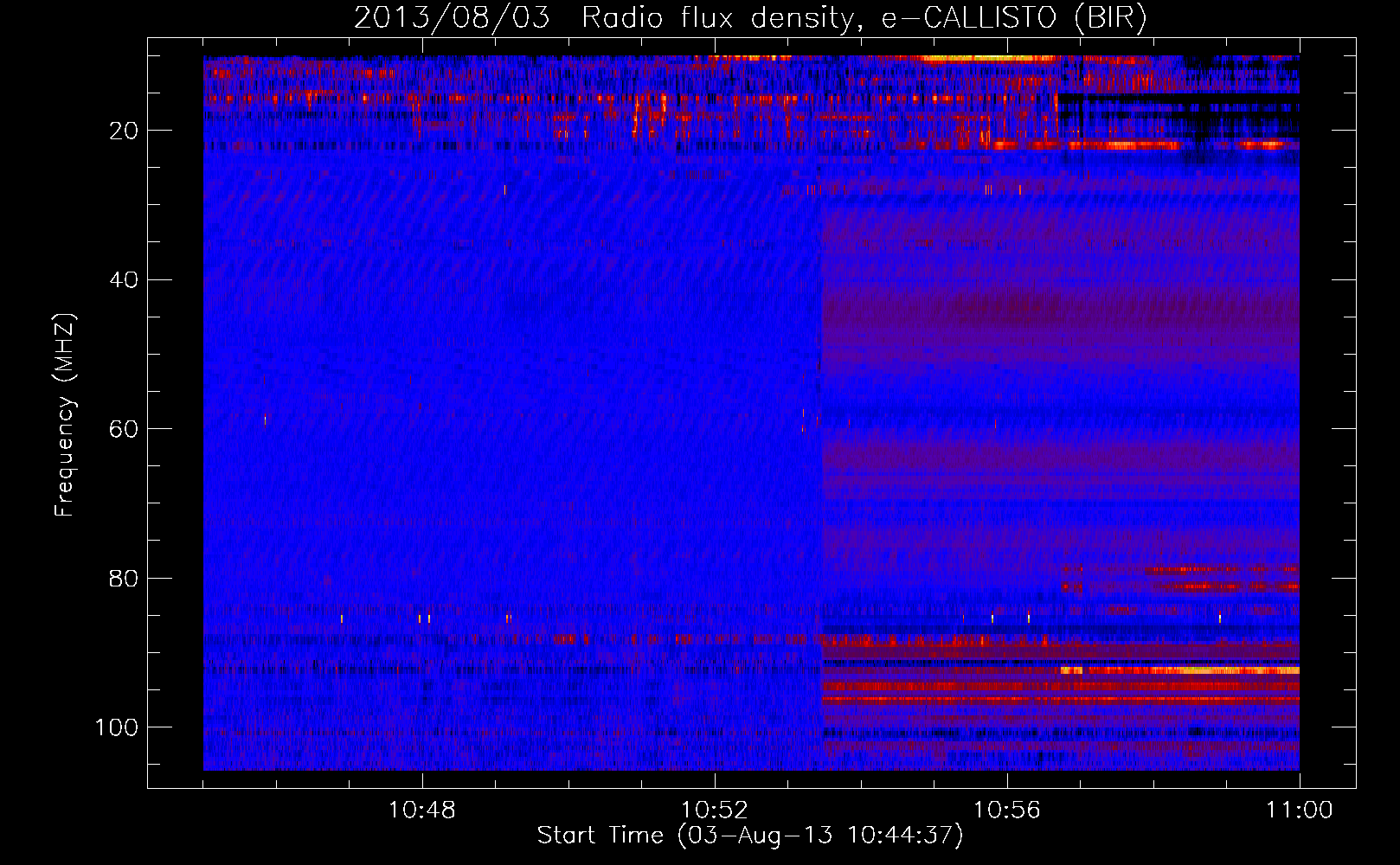This screenshot has height=865, width=1400.
Task: Select the 'Frequency (MHZ)' axis label
Action: (65, 415)
